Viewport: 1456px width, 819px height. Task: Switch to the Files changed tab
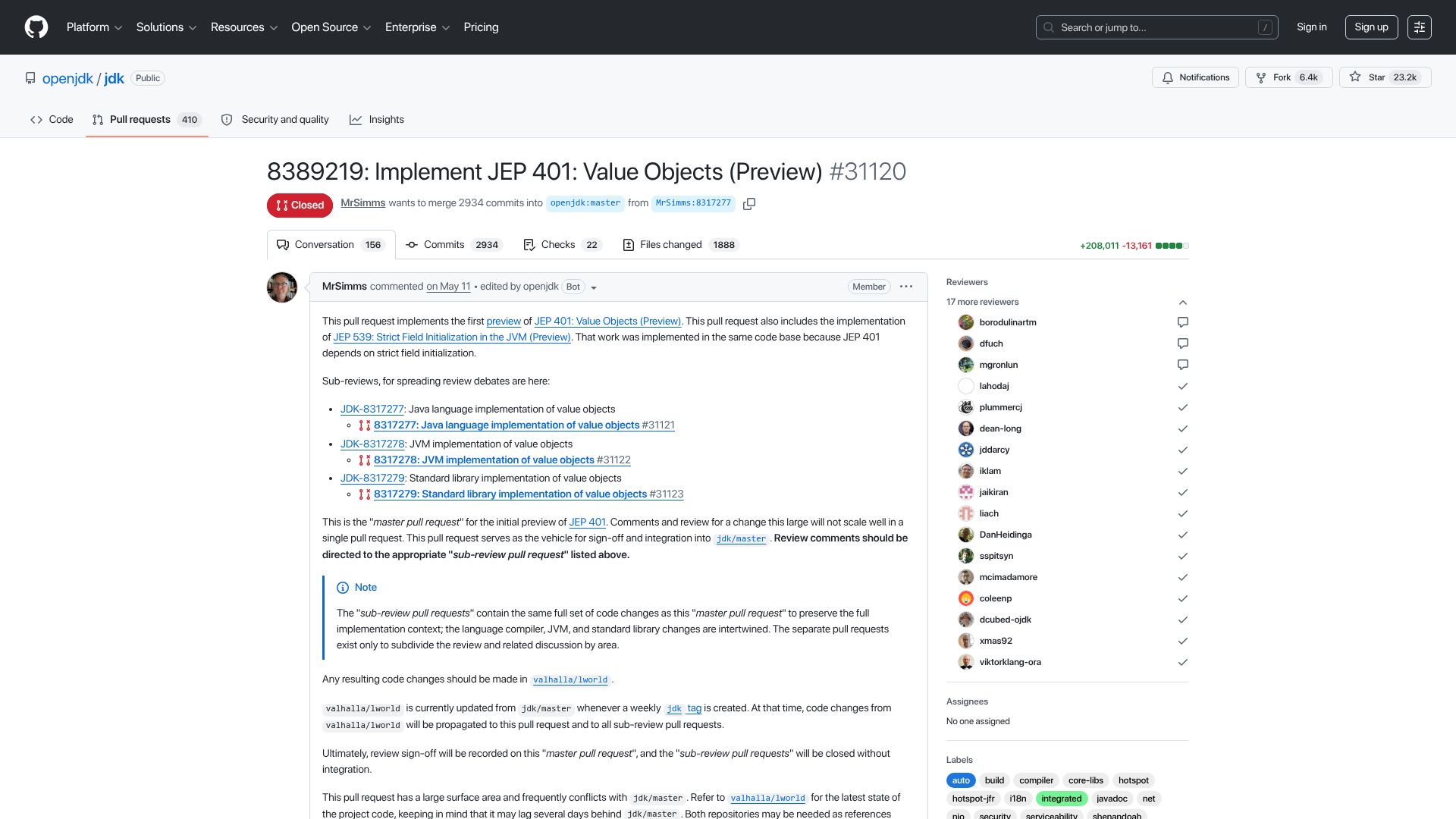pos(680,245)
